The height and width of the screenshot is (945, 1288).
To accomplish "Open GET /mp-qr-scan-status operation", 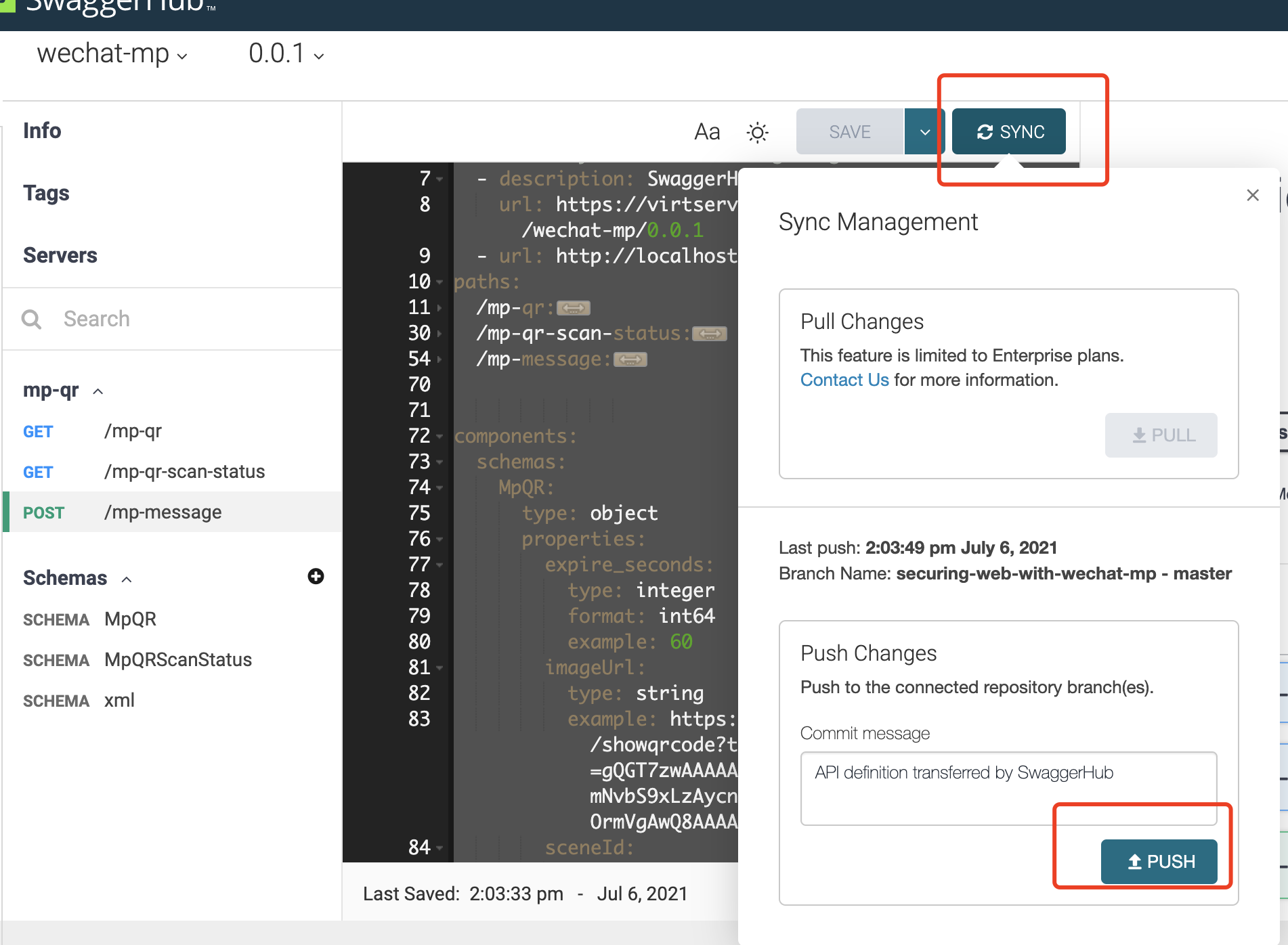I will click(x=172, y=472).
